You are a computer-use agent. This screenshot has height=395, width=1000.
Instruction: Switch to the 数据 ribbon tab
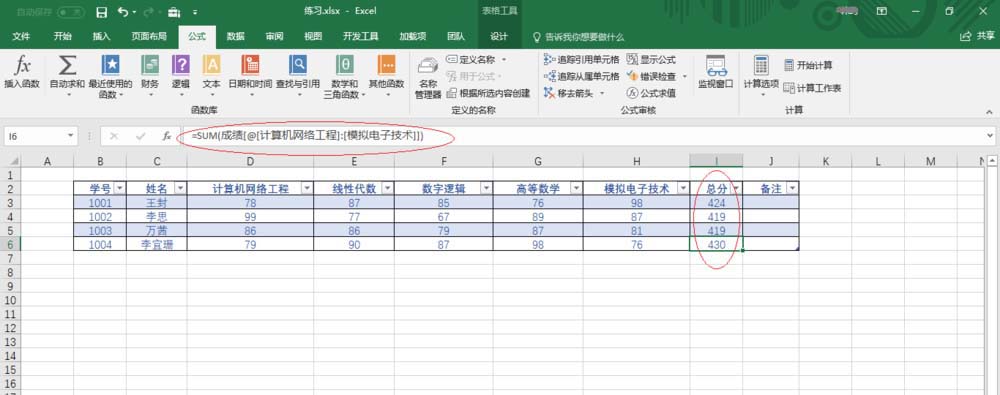(235, 37)
